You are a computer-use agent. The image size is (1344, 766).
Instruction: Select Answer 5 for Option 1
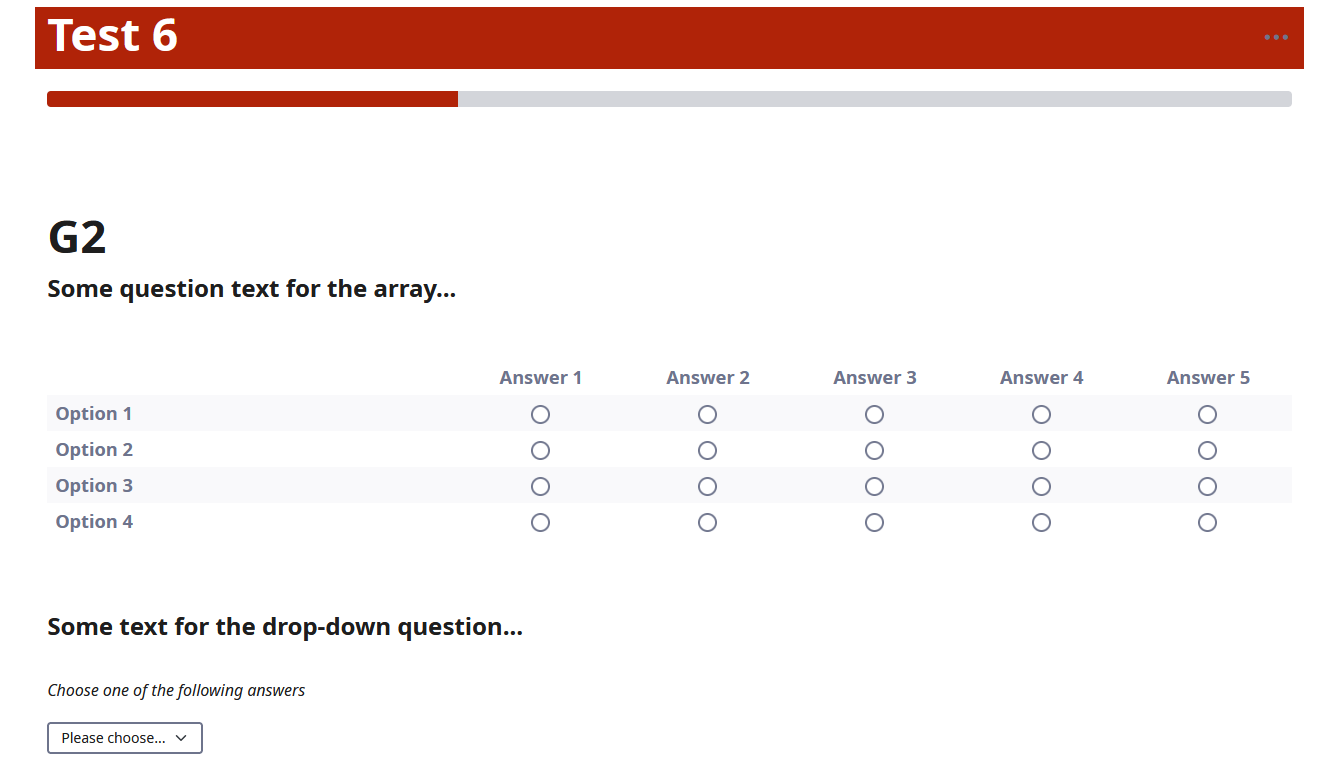[1207, 414]
